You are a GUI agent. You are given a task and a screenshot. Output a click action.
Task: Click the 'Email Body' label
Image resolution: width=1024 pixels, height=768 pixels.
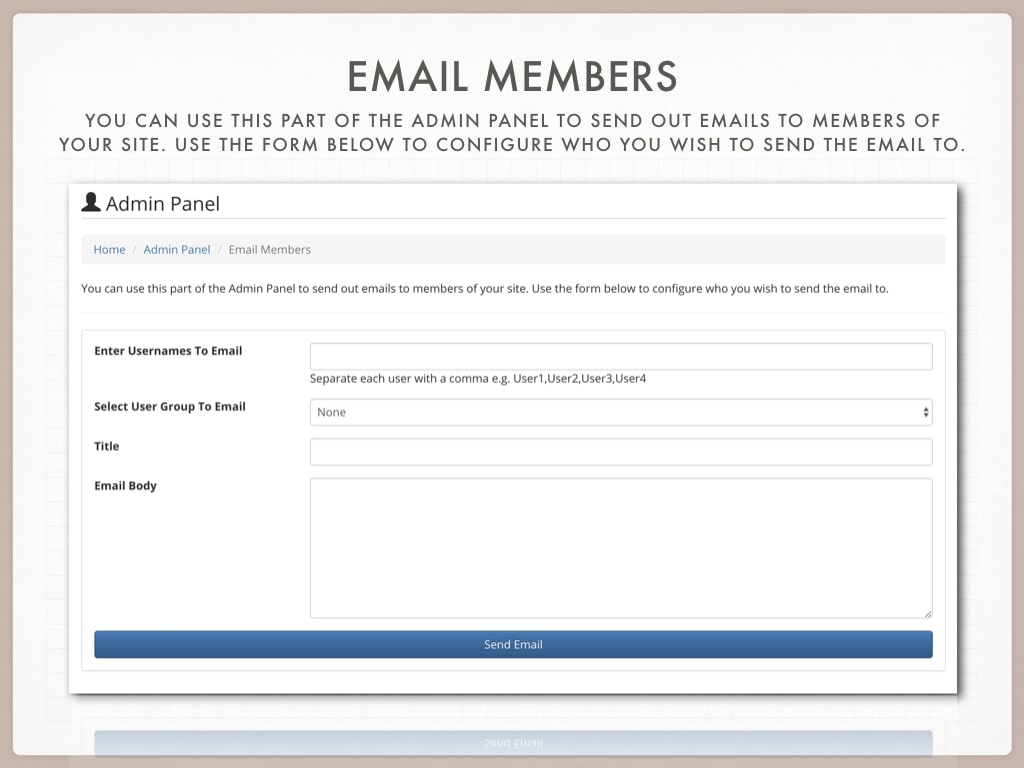pyautogui.click(x=125, y=486)
